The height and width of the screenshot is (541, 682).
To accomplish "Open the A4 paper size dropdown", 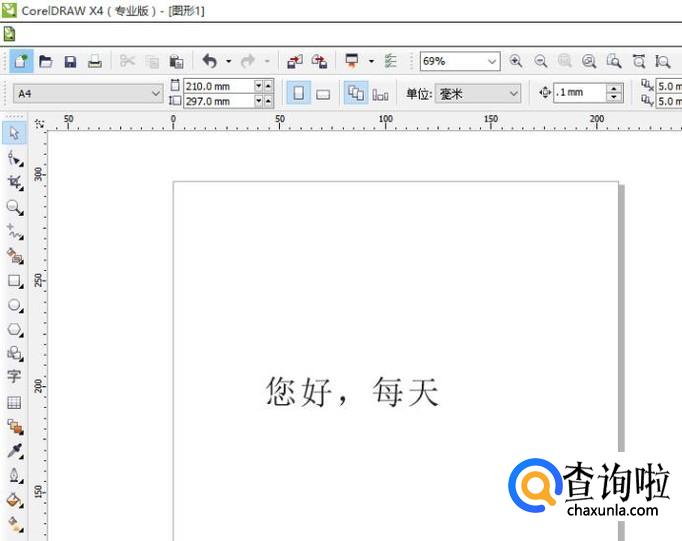I will point(155,94).
